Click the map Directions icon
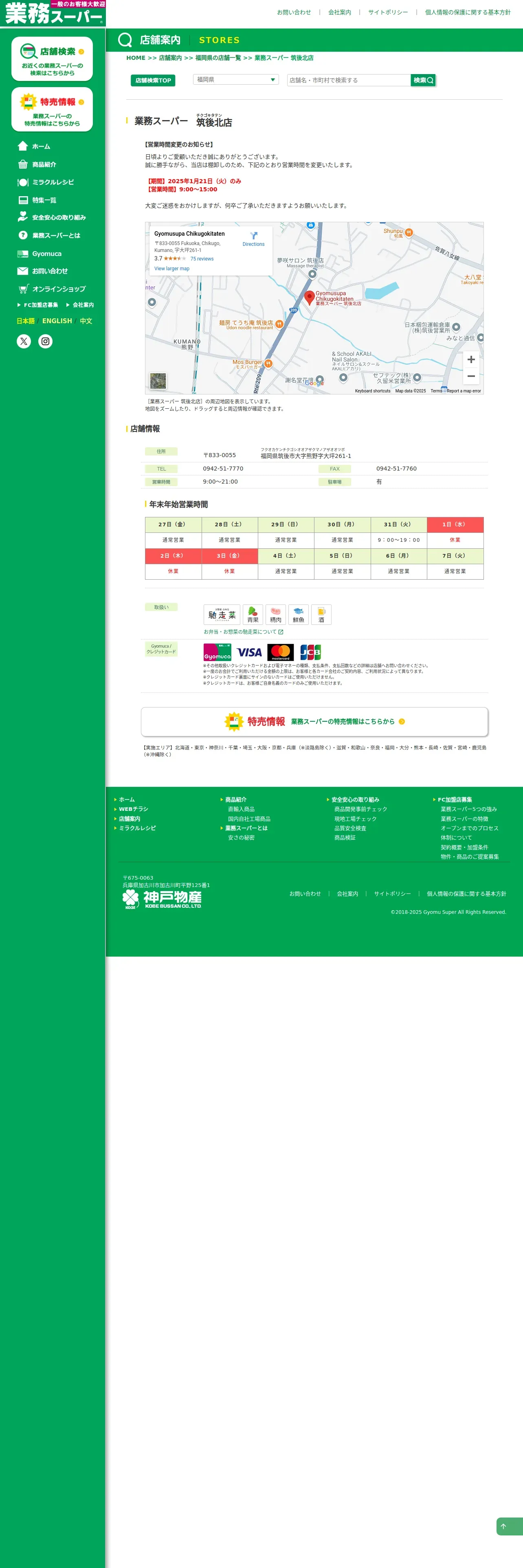 pos(254,236)
